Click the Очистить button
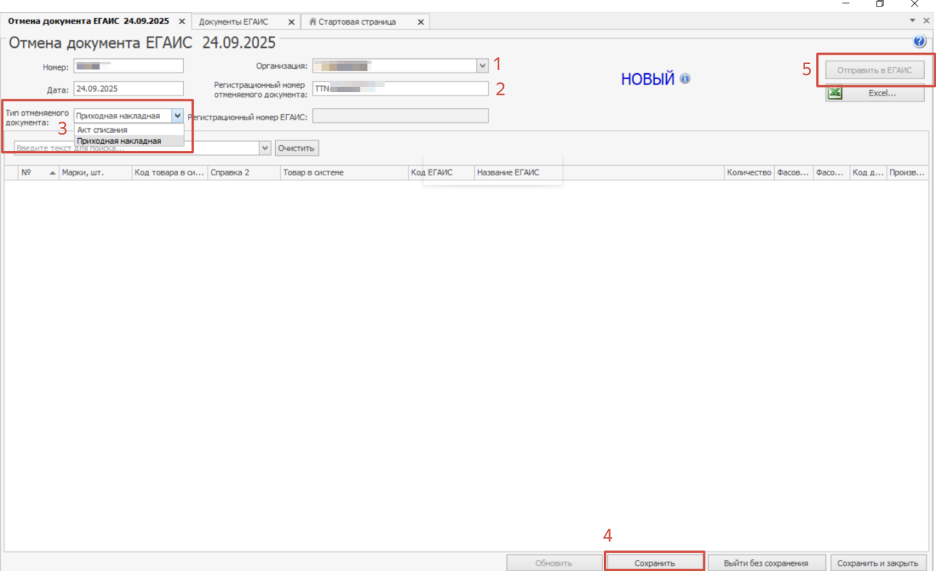This screenshot has height=572, width=936. coord(296,148)
